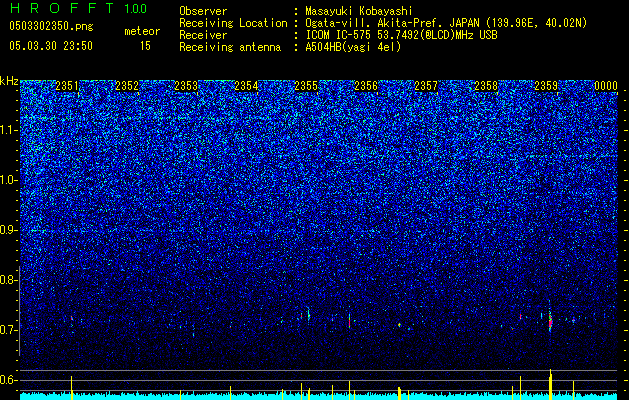This screenshot has height=400, width=629.
Task: Click the 1.0 kHz axis label
Action: (x=8, y=180)
